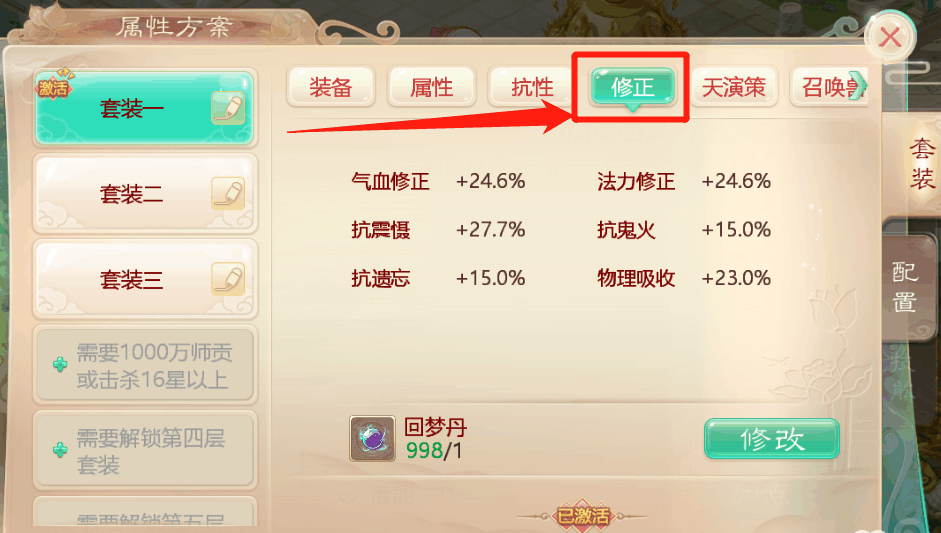Click the 已激活 status badge
Screen dimensions: 941x533
[583, 516]
